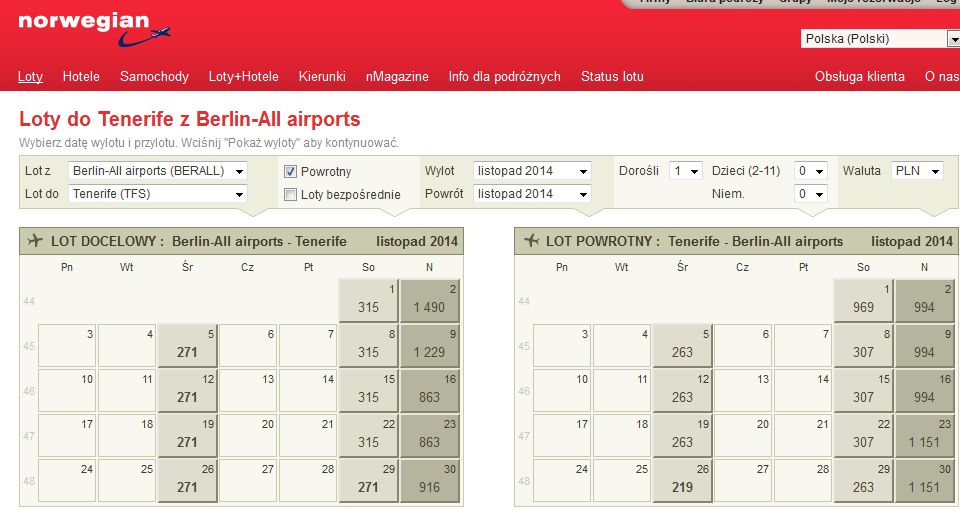960x511 pixels.
Task: Open the Dzieci (2-11) count dropdown
Action: [x=811, y=171]
